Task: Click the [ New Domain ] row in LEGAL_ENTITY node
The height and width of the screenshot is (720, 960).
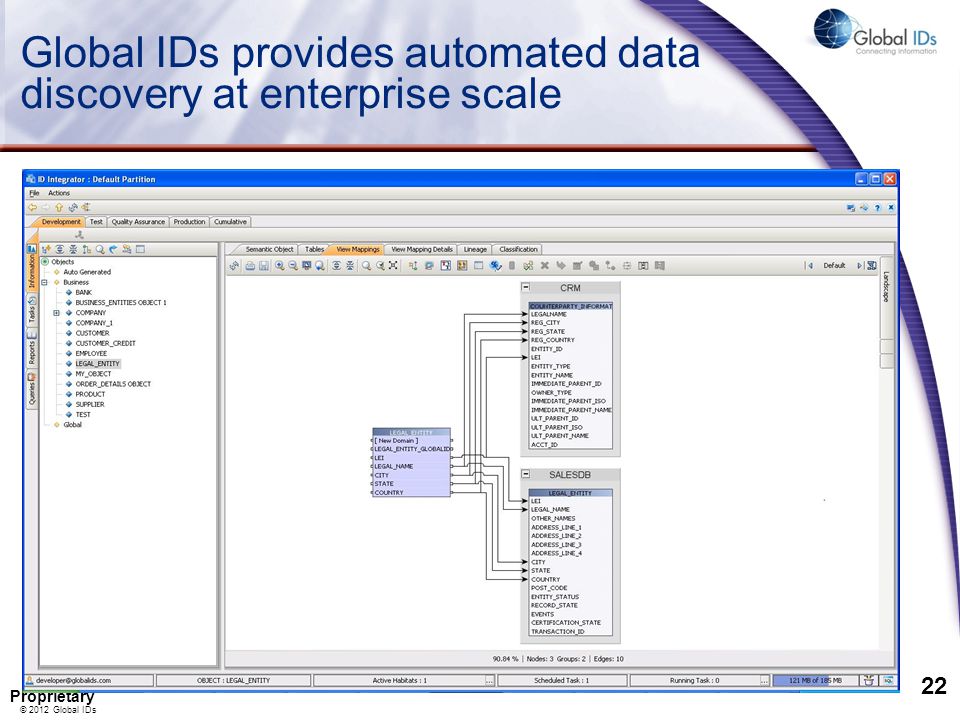Action: pyautogui.click(x=411, y=440)
